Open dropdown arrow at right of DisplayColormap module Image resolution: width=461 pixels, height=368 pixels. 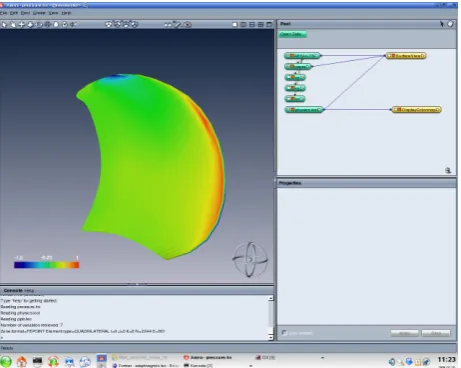[x=438, y=109]
